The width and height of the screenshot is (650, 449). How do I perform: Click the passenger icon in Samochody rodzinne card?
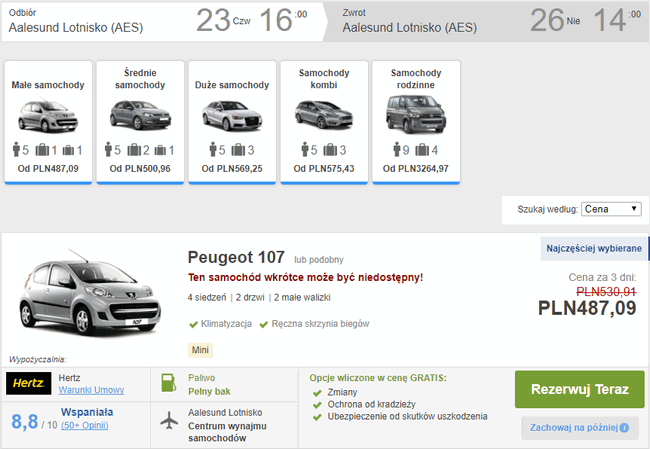397,149
